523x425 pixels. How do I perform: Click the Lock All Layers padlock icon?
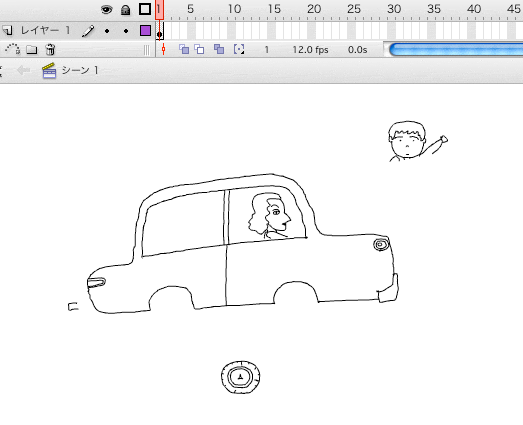(125, 10)
